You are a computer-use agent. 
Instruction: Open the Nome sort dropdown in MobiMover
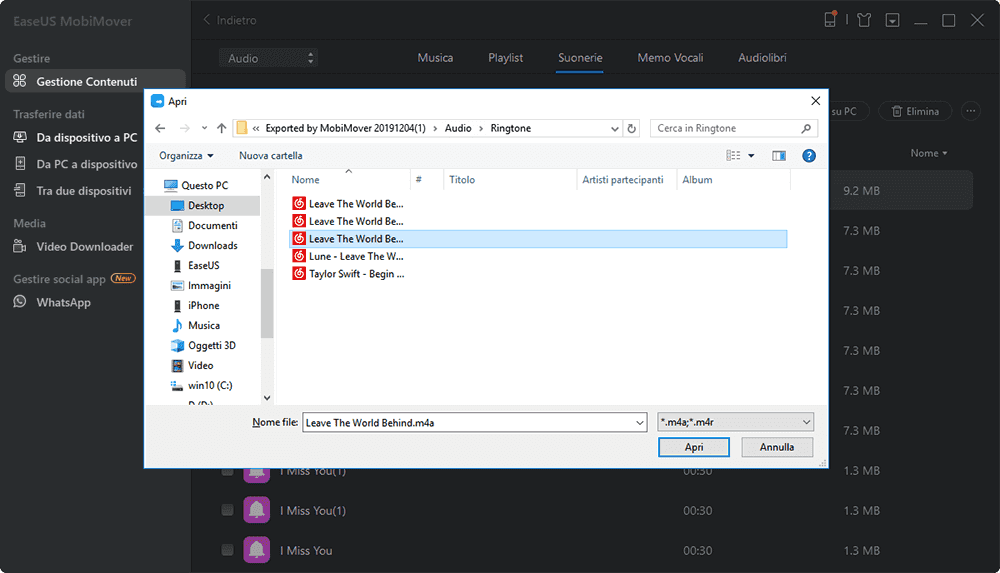929,153
